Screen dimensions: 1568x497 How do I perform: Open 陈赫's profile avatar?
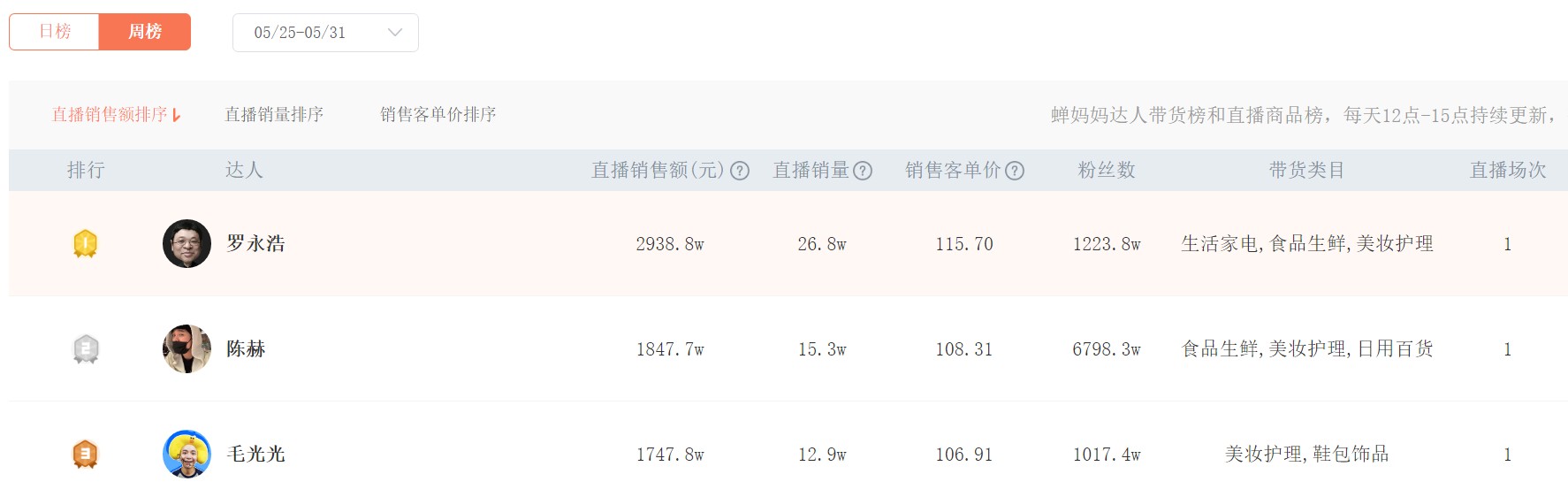coord(186,348)
